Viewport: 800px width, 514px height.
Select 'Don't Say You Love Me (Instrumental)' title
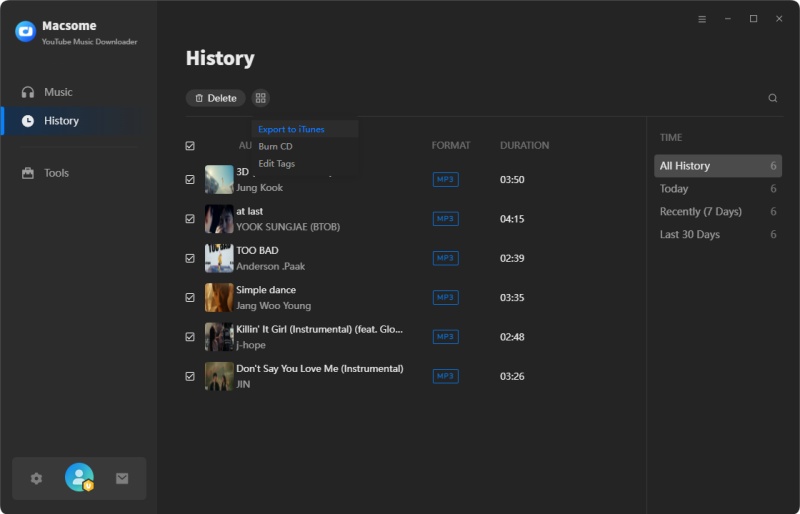[320, 369]
